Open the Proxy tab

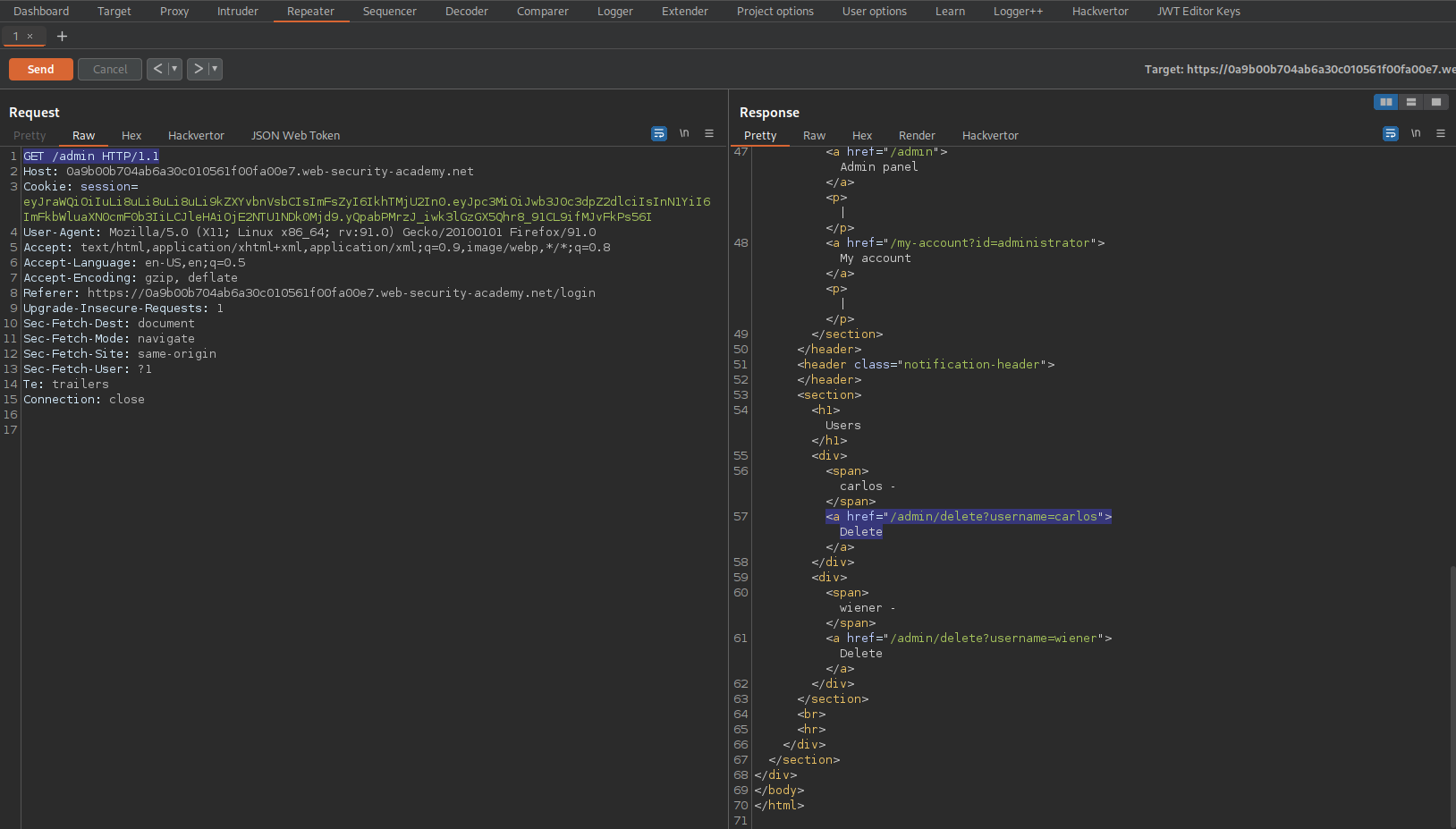pyautogui.click(x=174, y=12)
